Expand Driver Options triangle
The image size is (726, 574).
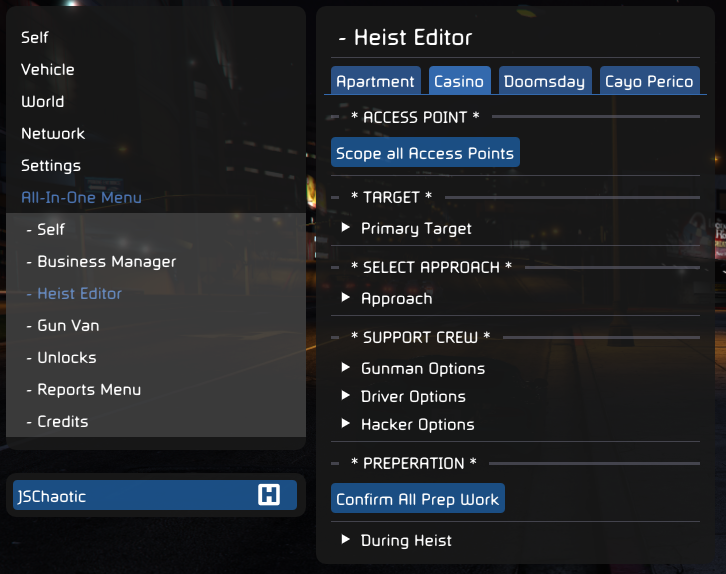[x=345, y=395]
